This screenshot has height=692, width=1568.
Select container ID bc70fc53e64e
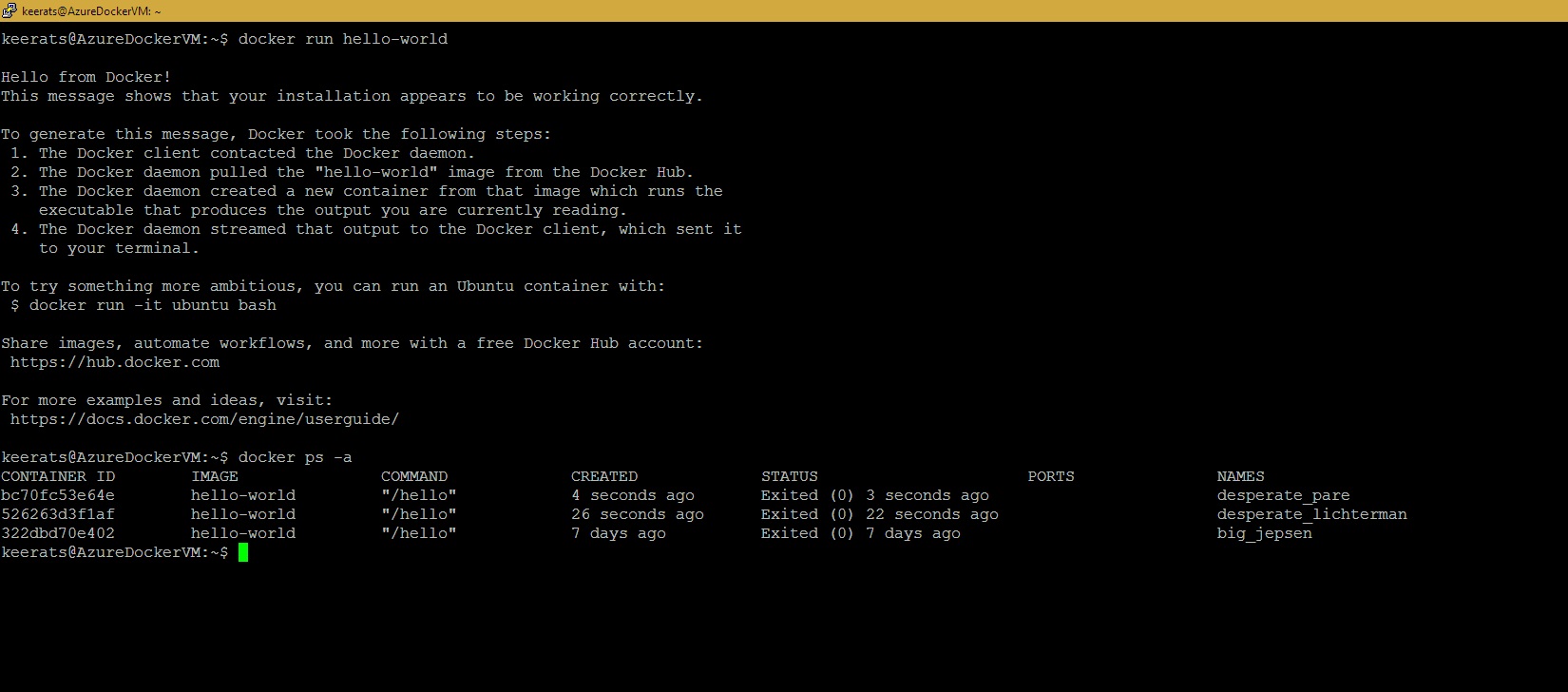(58, 495)
